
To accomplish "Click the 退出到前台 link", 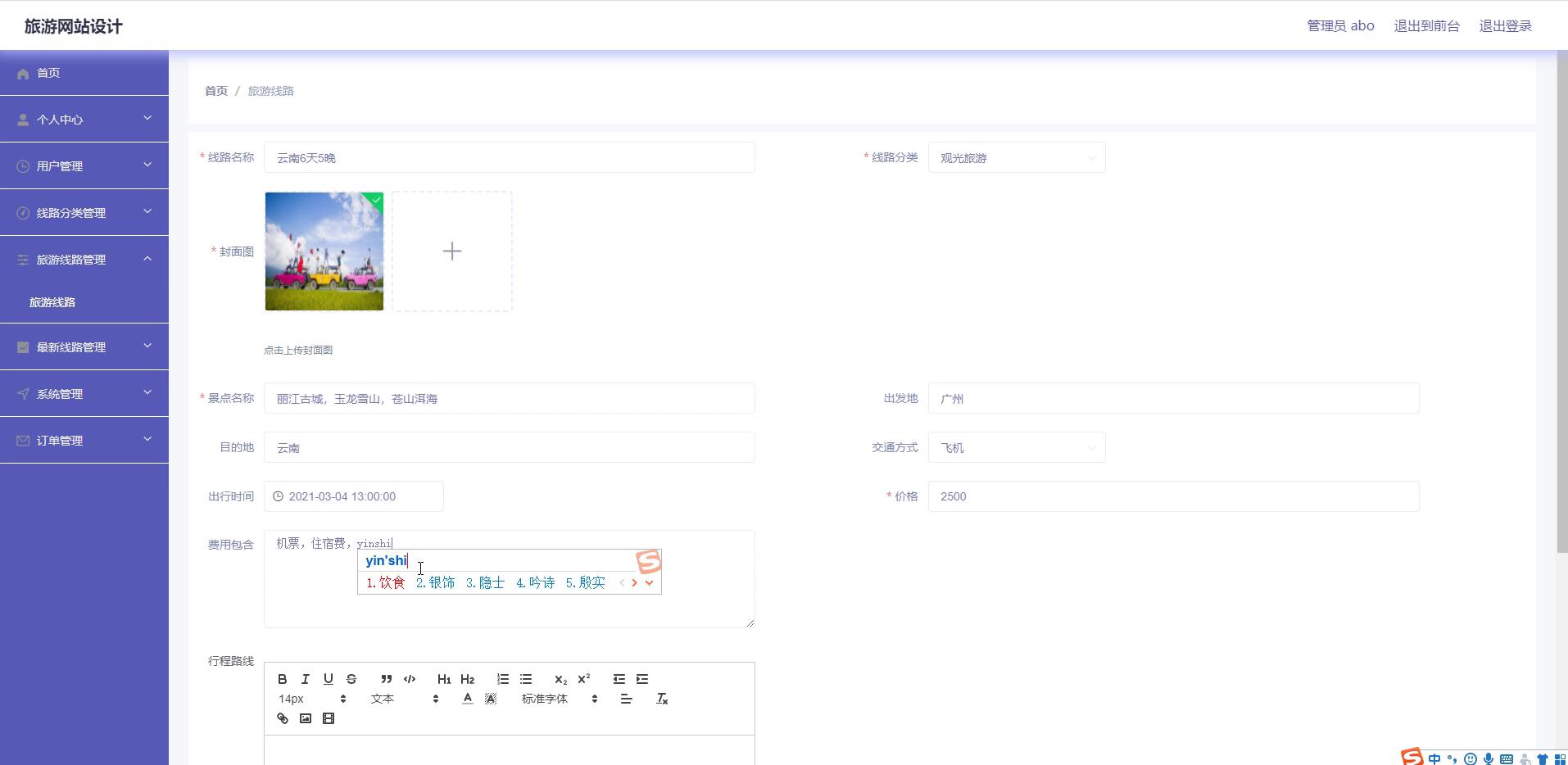I will (x=1426, y=26).
